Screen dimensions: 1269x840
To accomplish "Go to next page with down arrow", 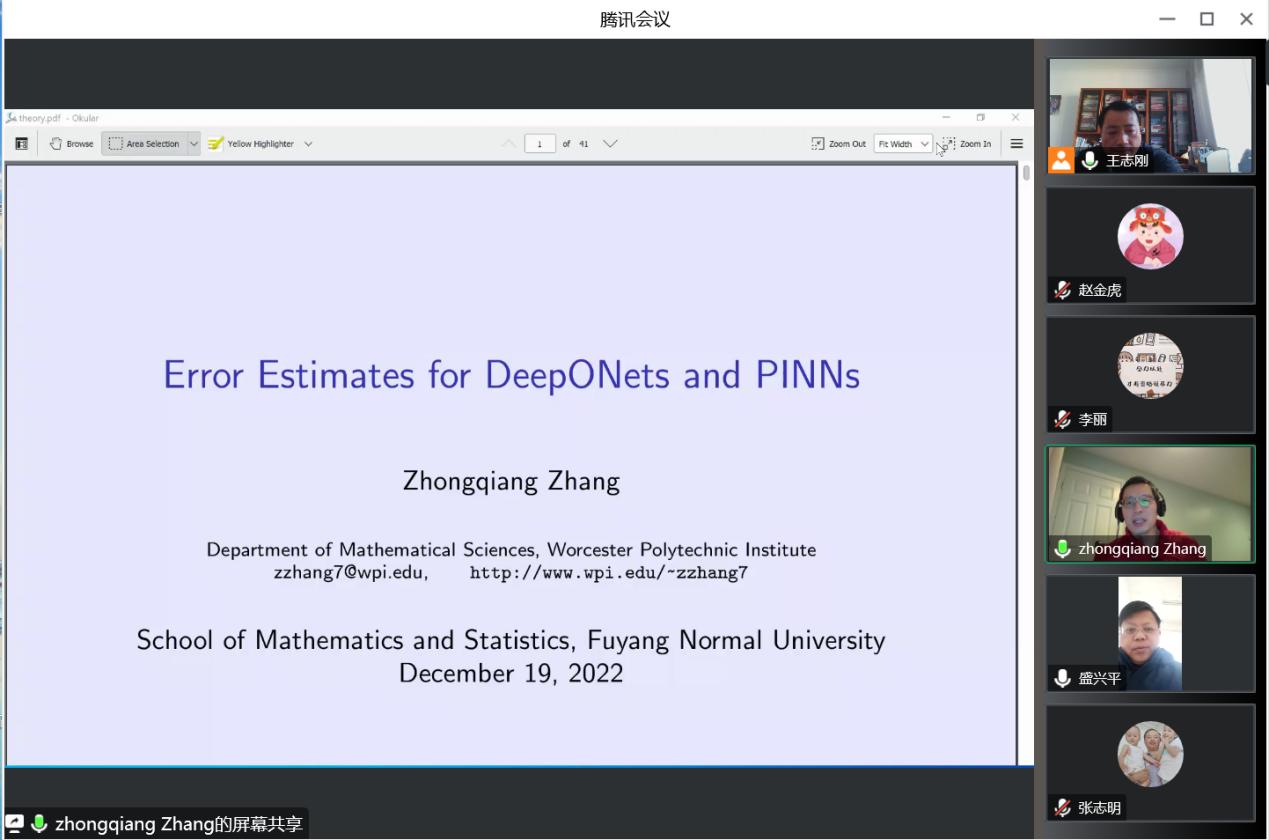I will click(x=610, y=144).
